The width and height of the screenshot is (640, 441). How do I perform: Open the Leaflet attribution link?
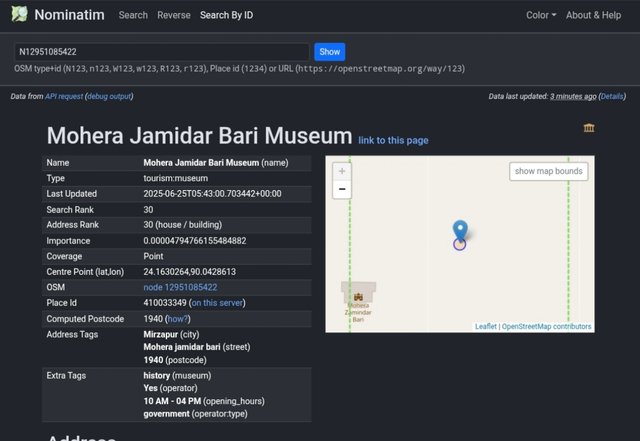click(486, 326)
